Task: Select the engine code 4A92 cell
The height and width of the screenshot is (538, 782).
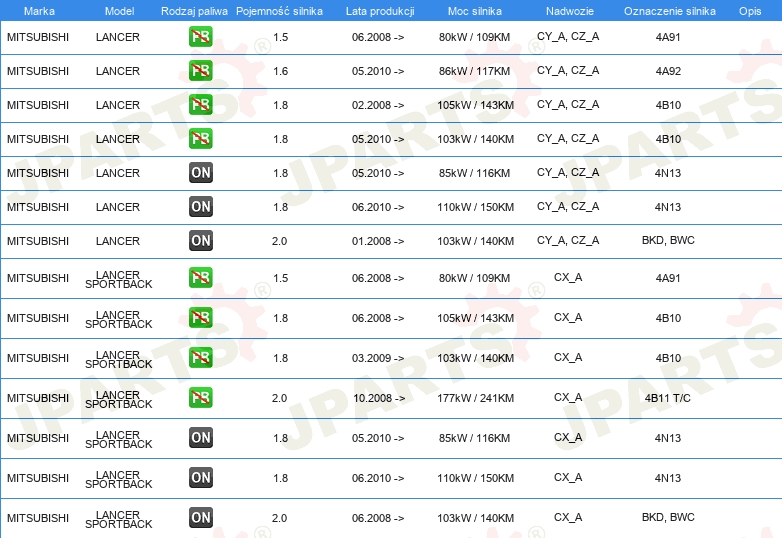Action: click(668, 71)
